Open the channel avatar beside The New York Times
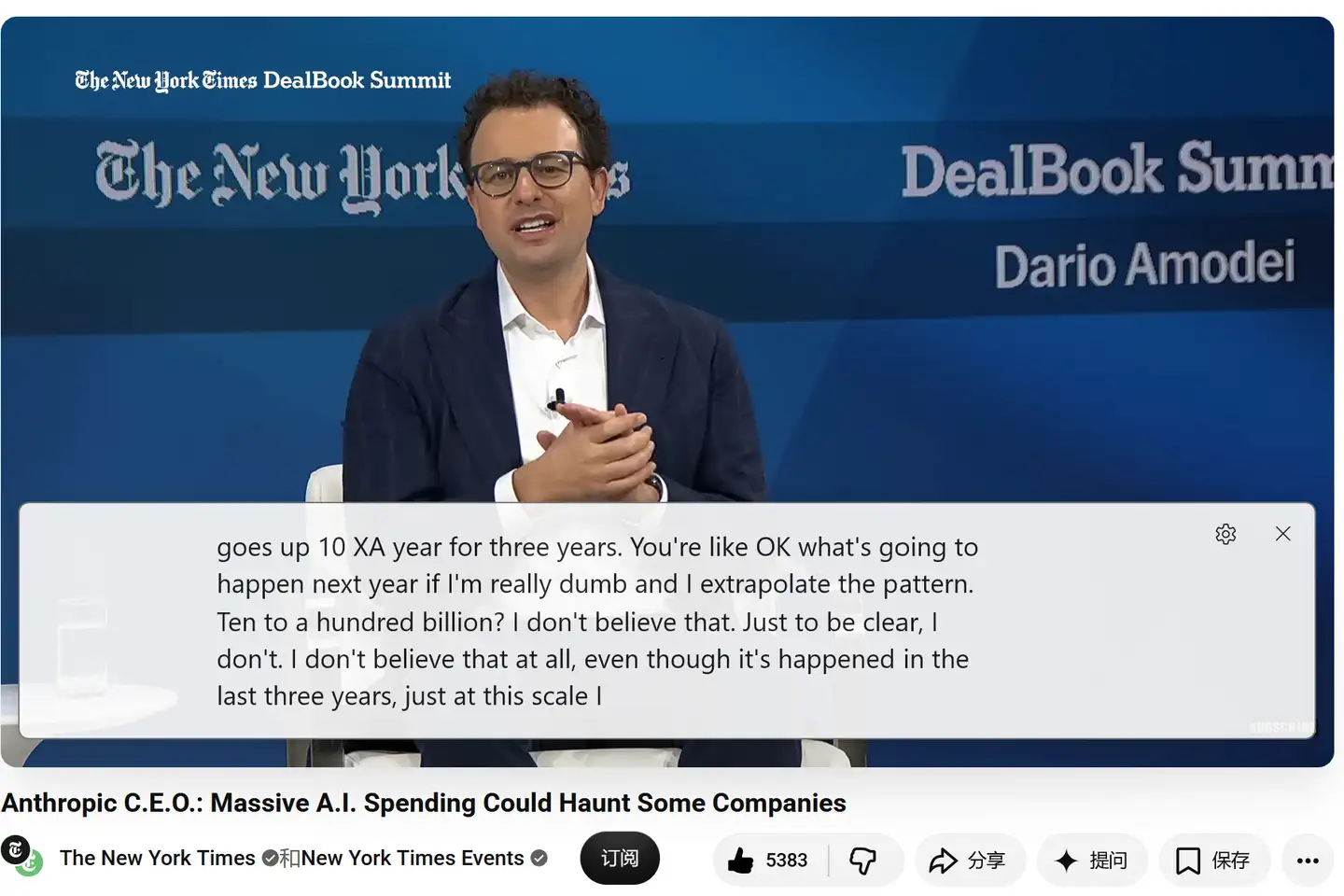 click(21, 856)
